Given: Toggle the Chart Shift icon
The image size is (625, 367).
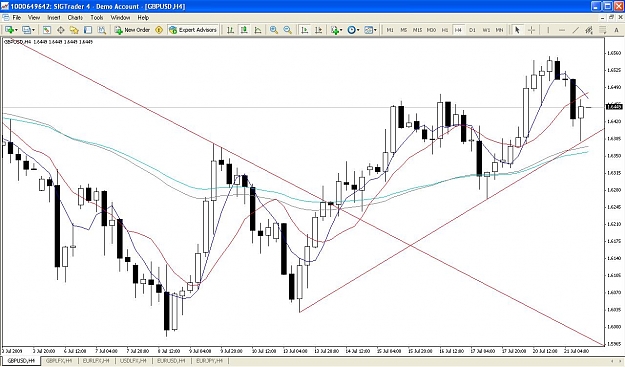Looking at the screenshot, I should click(318, 30).
